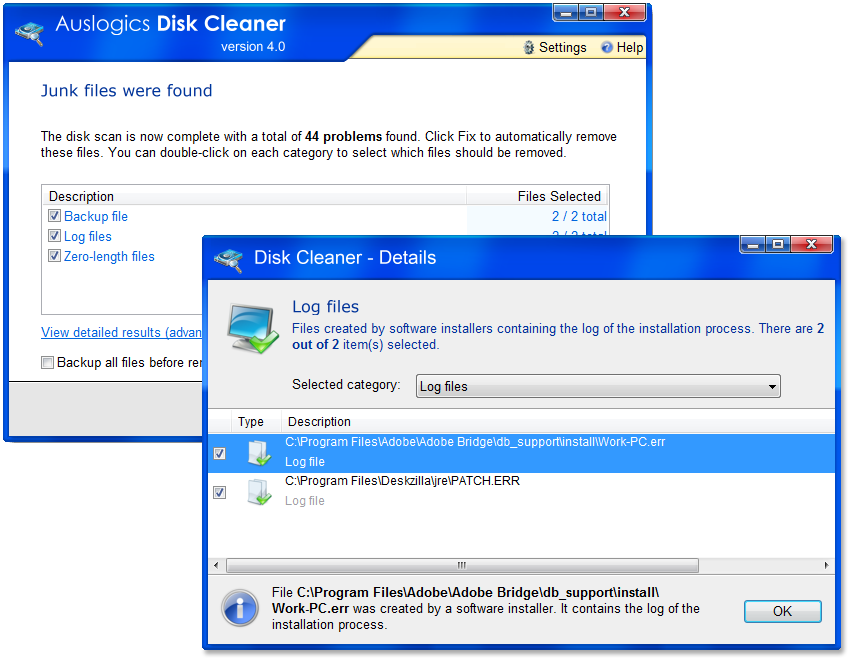The width and height of the screenshot is (853, 661).
Task: Click the blue information icon
Action: [x=240, y=608]
